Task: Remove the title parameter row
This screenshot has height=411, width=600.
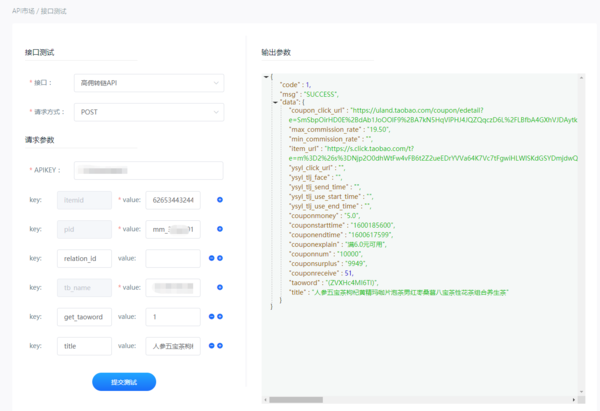Action: click(211, 345)
